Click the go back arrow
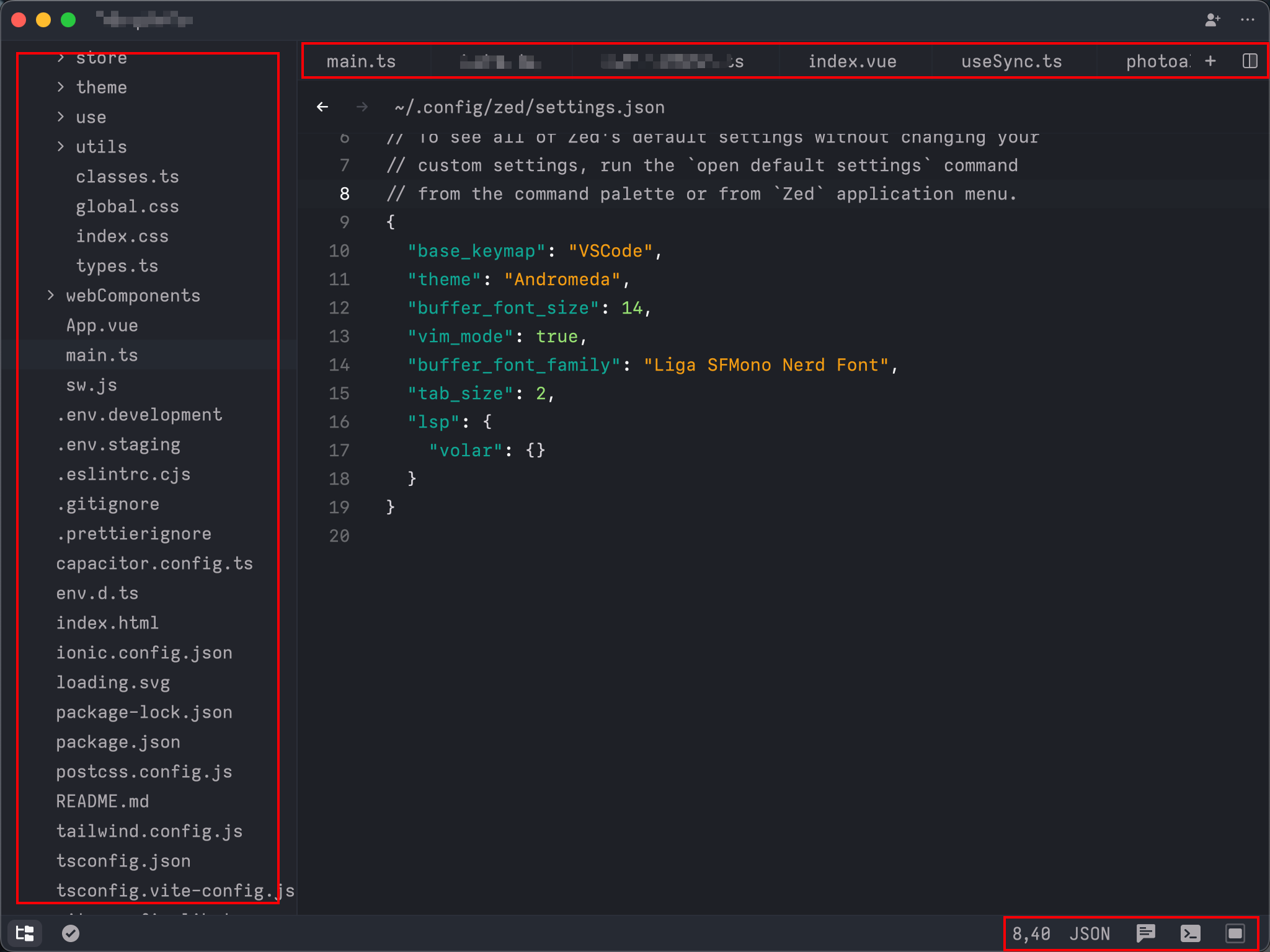 point(322,107)
